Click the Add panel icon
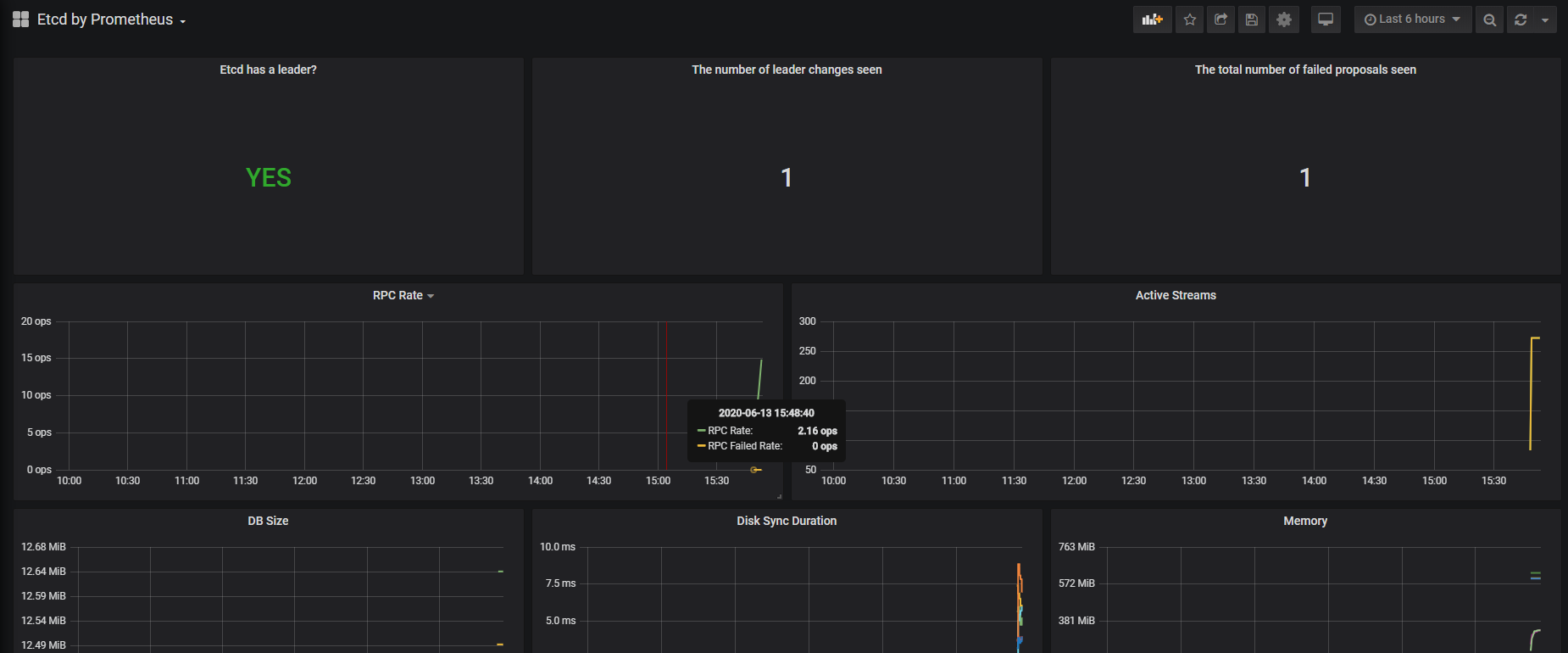 click(1152, 20)
